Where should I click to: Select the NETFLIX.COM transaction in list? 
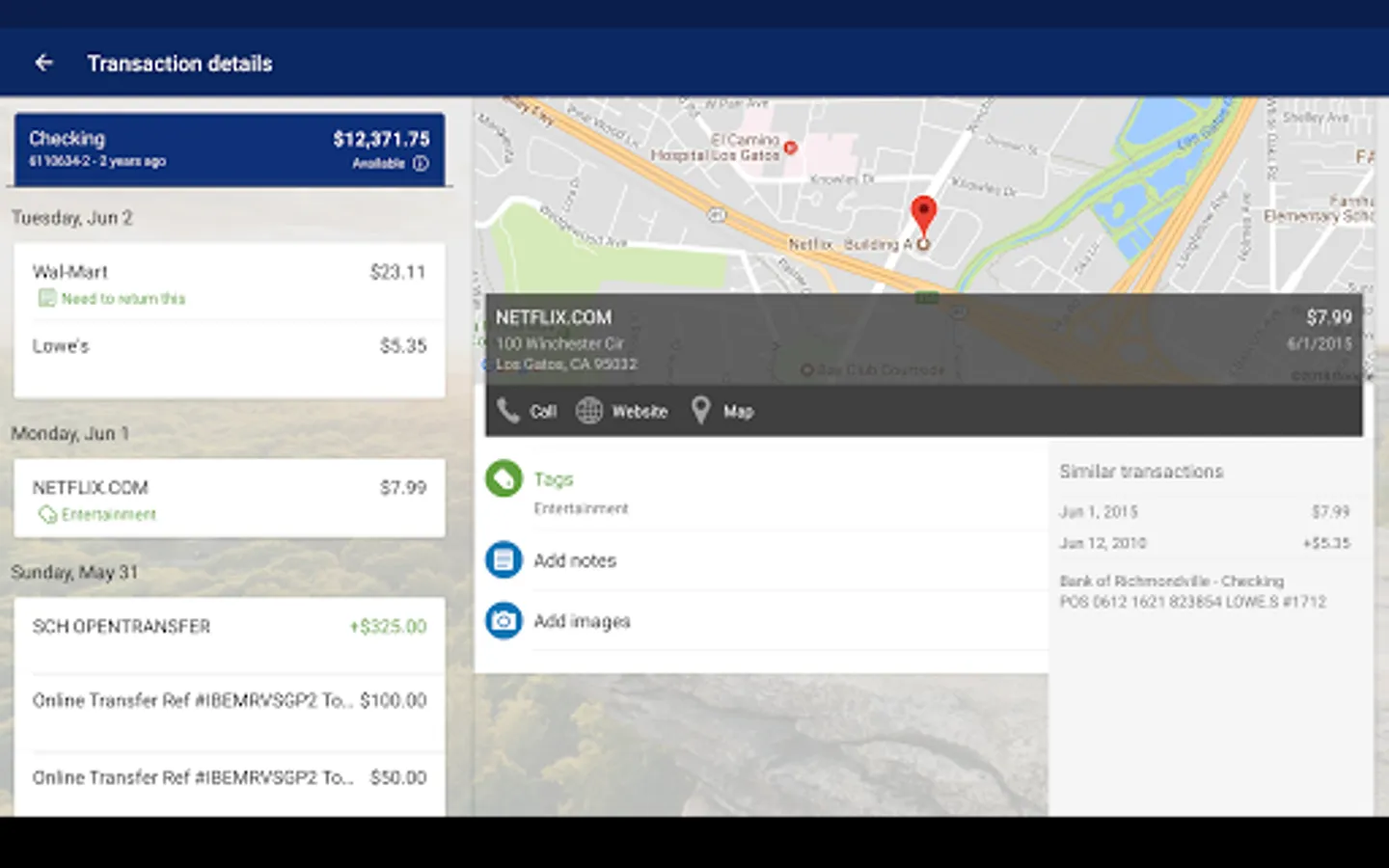pyautogui.click(x=230, y=499)
